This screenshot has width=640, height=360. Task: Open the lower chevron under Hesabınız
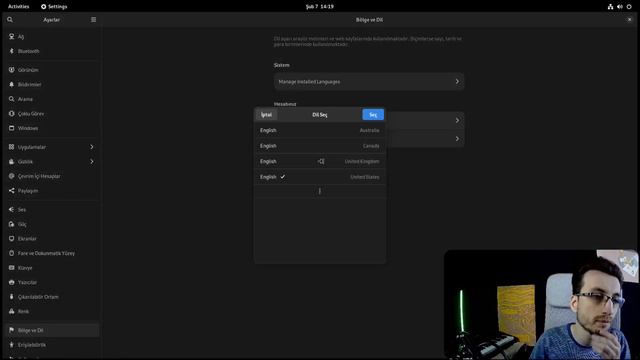(457, 139)
